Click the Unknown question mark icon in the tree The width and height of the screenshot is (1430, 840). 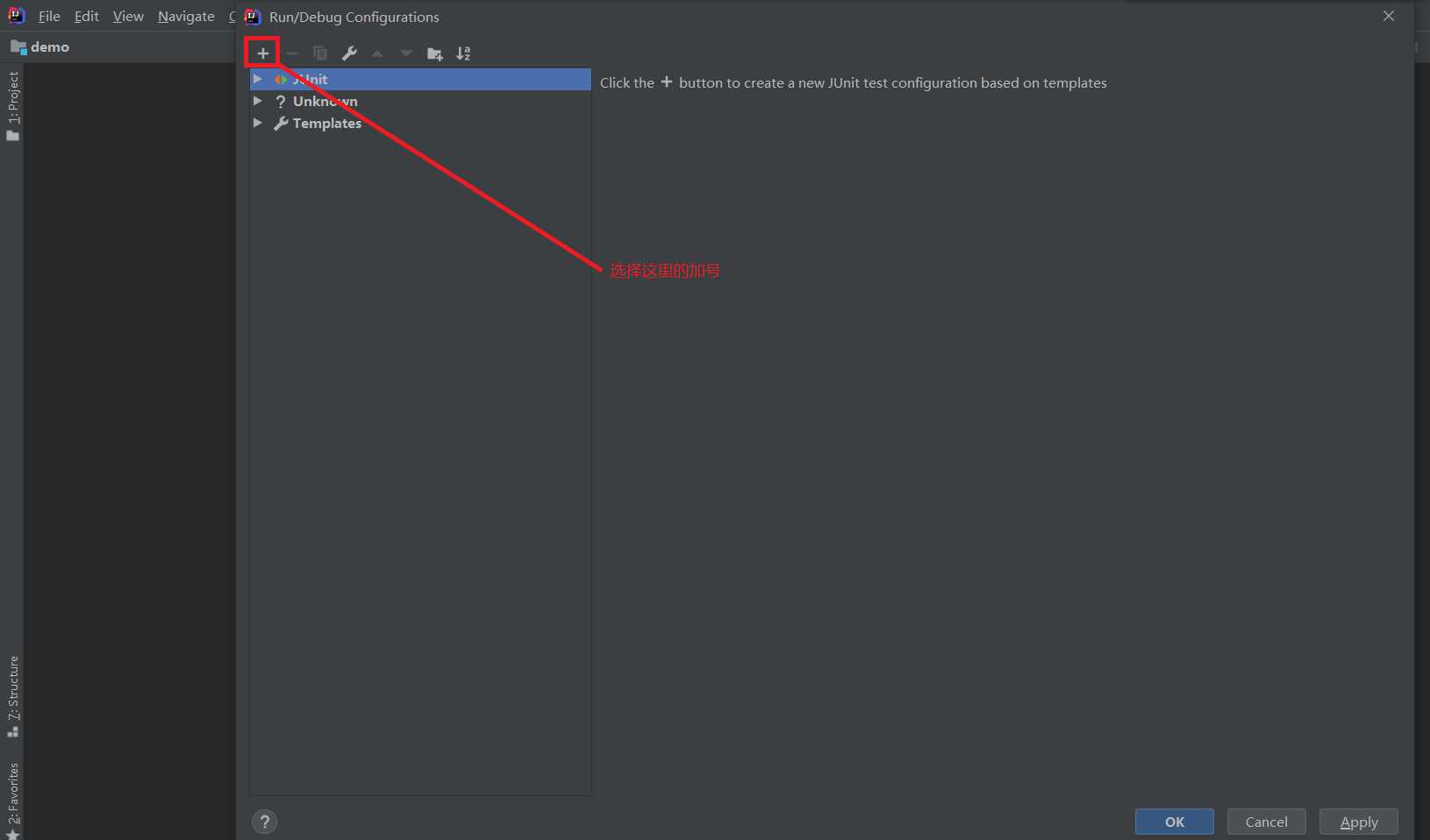pyautogui.click(x=281, y=102)
